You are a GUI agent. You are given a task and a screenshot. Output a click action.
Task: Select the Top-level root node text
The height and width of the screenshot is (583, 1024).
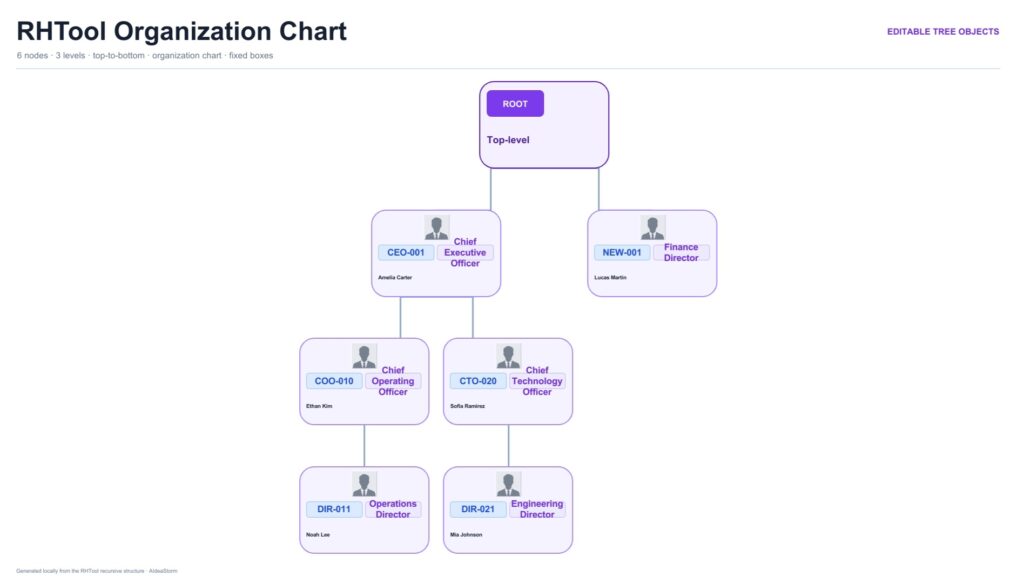pyautogui.click(x=508, y=140)
